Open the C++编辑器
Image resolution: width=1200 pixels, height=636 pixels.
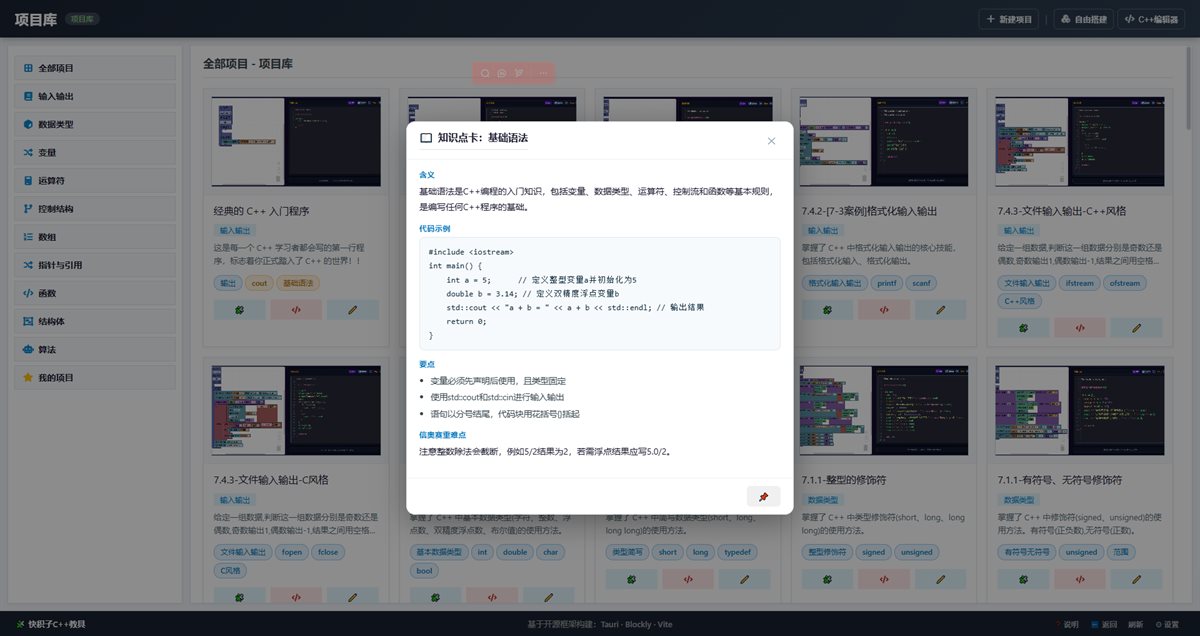point(1151,19)
